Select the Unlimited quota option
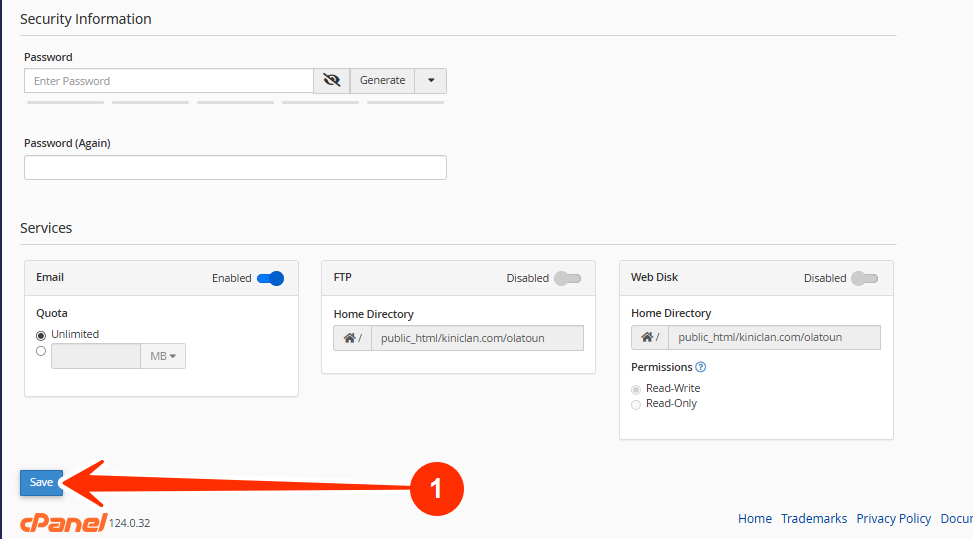Screen dimensions: 973x539 click(41, 335)
